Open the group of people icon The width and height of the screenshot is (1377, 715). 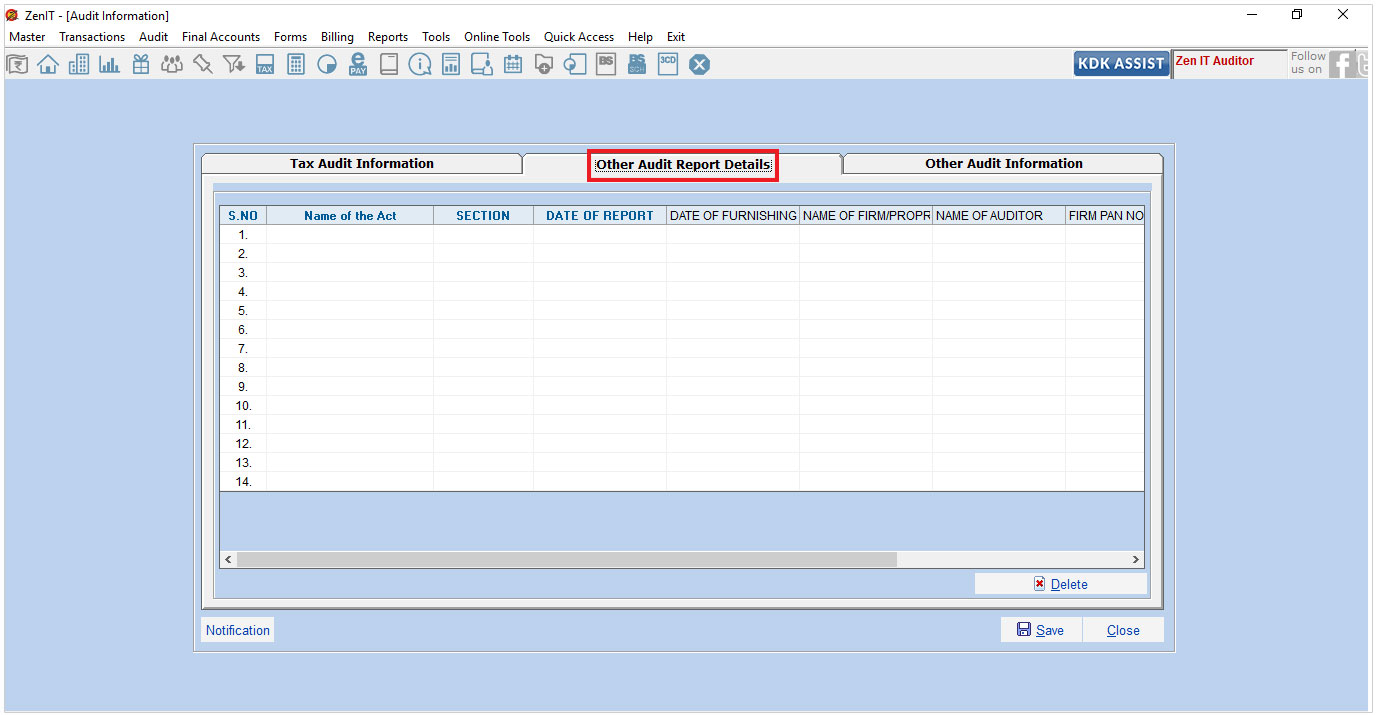(172, 65)
